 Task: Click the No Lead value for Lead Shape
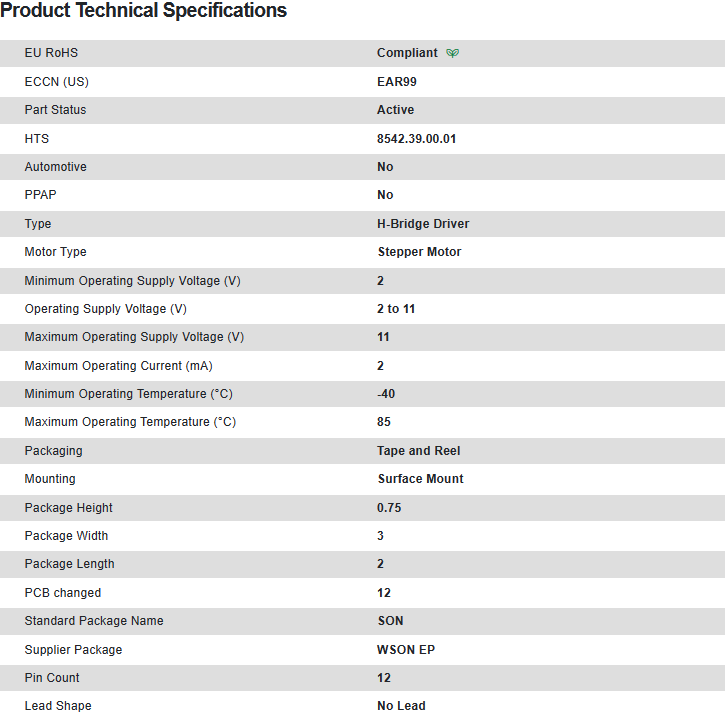pos(401,706)
